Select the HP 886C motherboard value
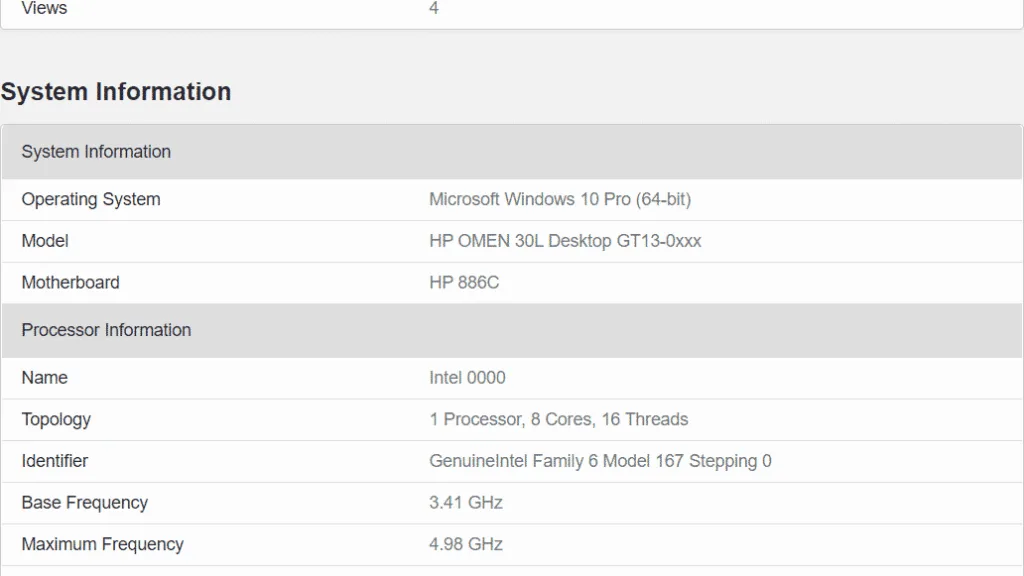The height and width of the screenshot is (576, 1024). pyautogui.click(x=464, y=282)
